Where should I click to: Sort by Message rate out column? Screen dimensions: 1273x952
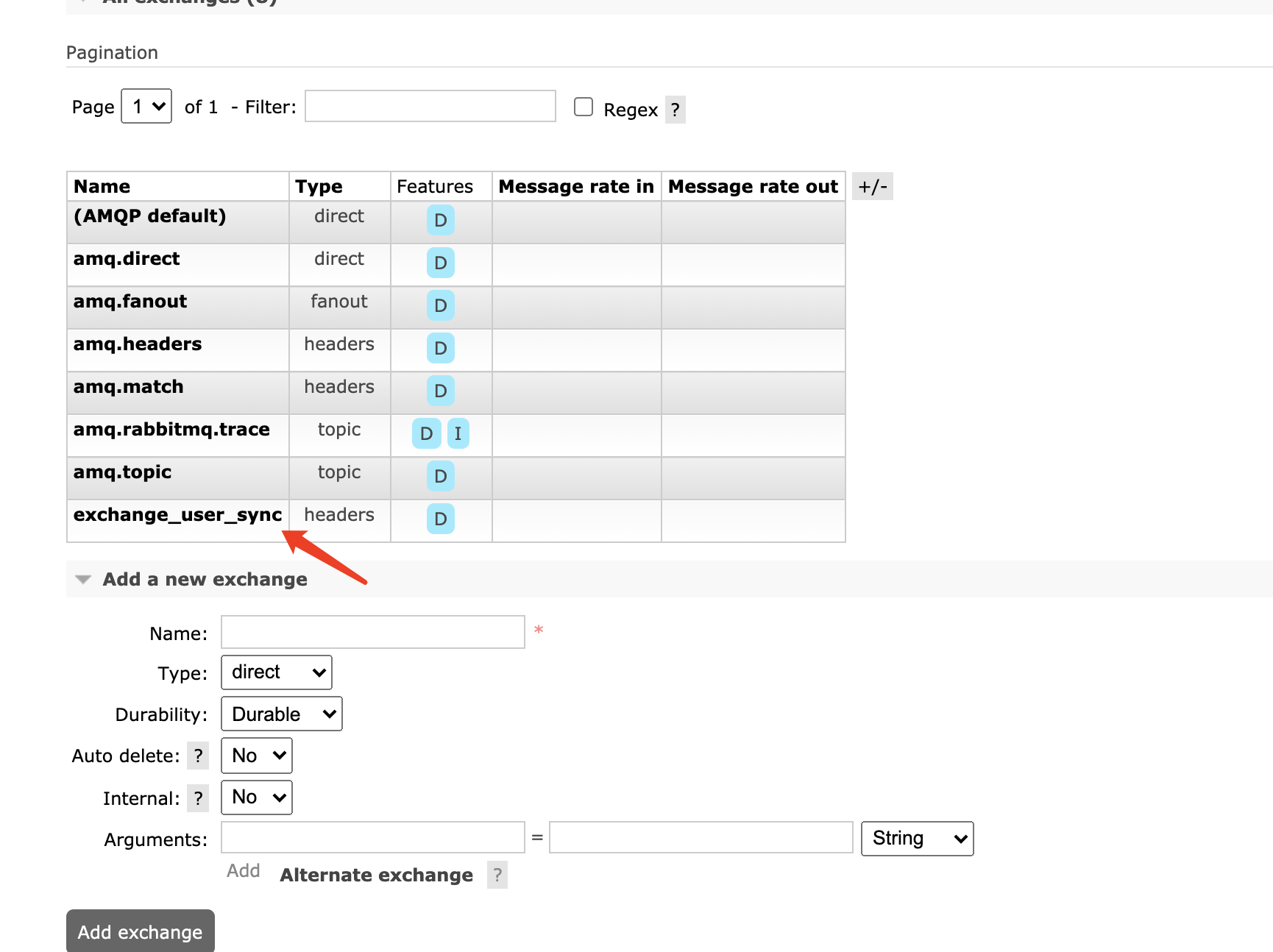(753, 186)
